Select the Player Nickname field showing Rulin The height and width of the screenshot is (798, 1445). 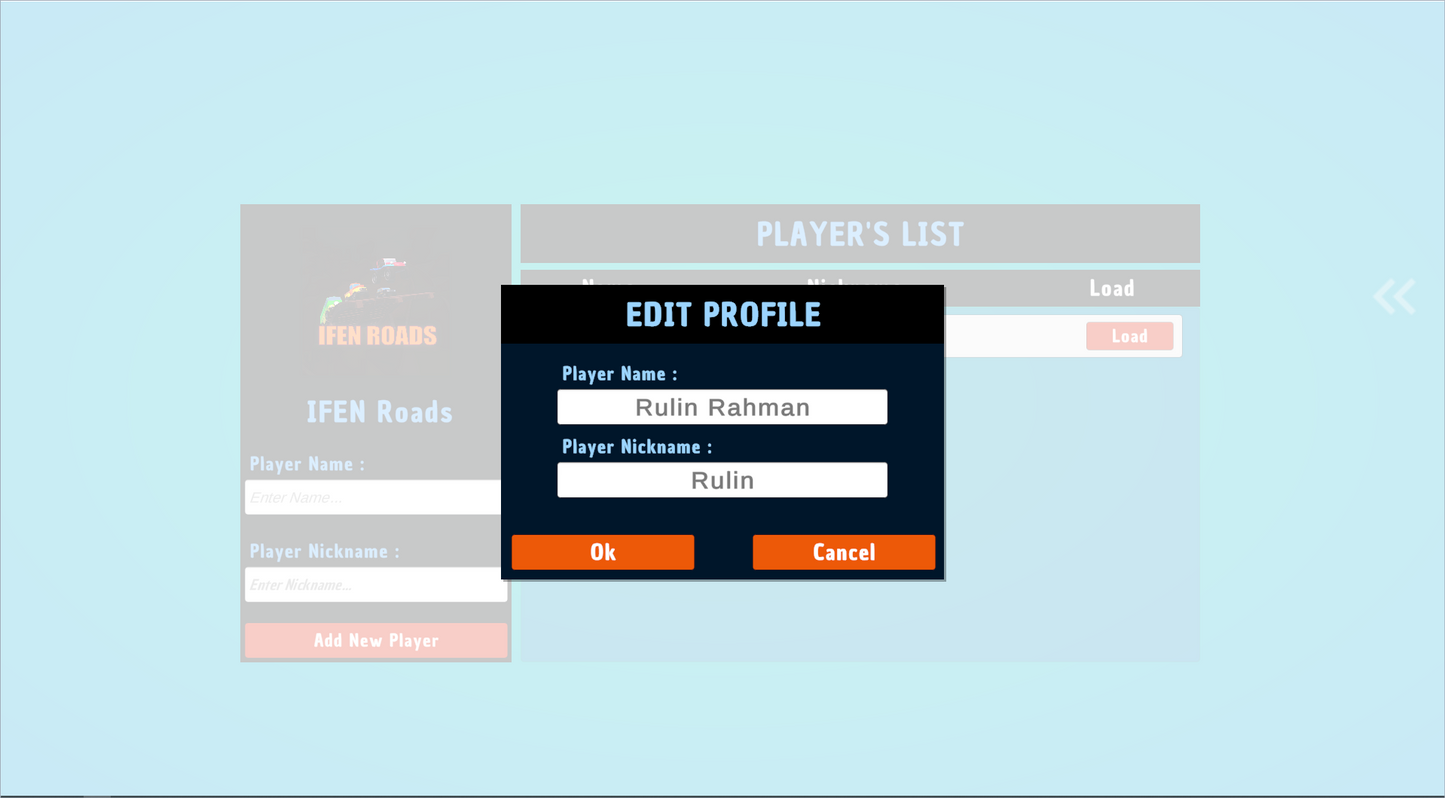[x=722, y=479]
